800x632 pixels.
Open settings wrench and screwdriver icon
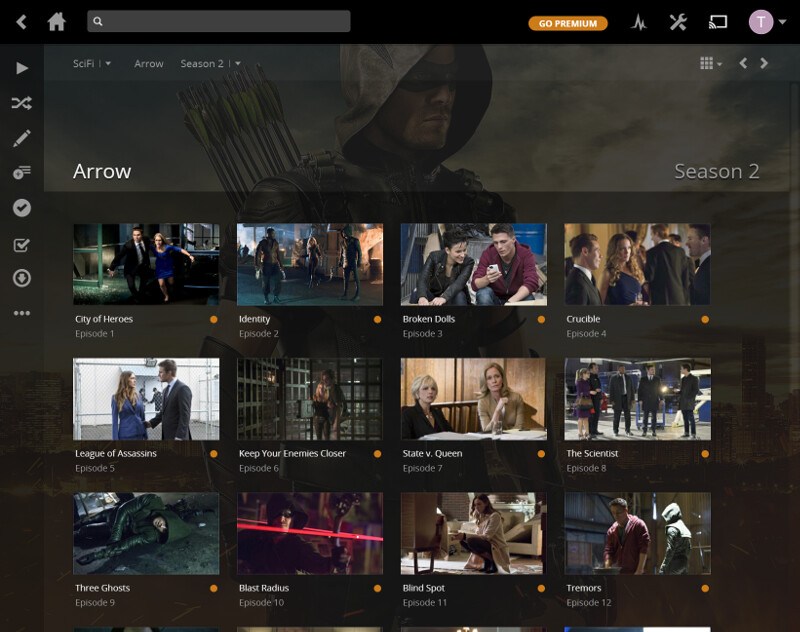pos(678,22)
